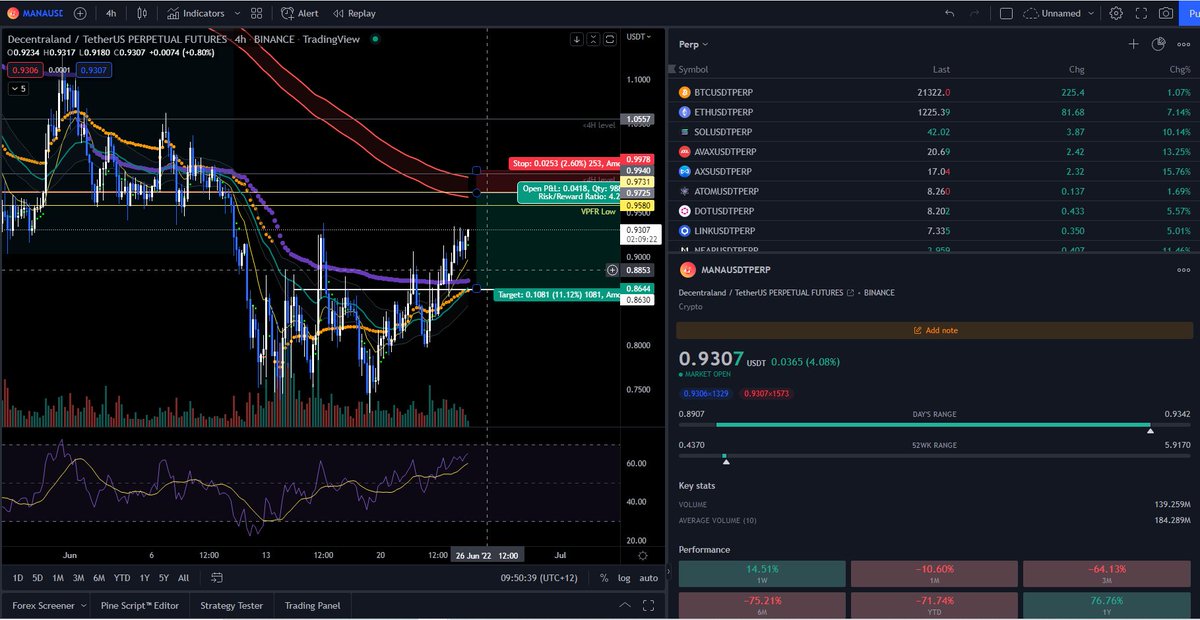Image resolution: width=1200 pixels, height=620 pixels.
Task: Add a symbol to compare with plus icon
Action: [x=79, y=14]
